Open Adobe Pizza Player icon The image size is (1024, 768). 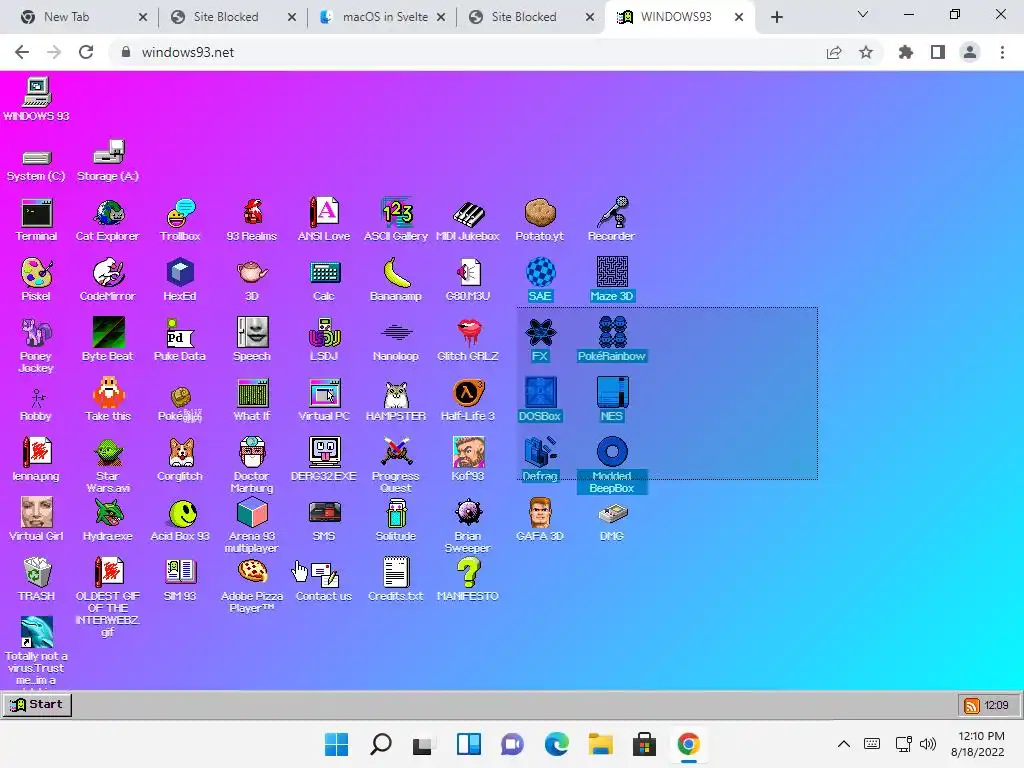click(x=252, y=585)
